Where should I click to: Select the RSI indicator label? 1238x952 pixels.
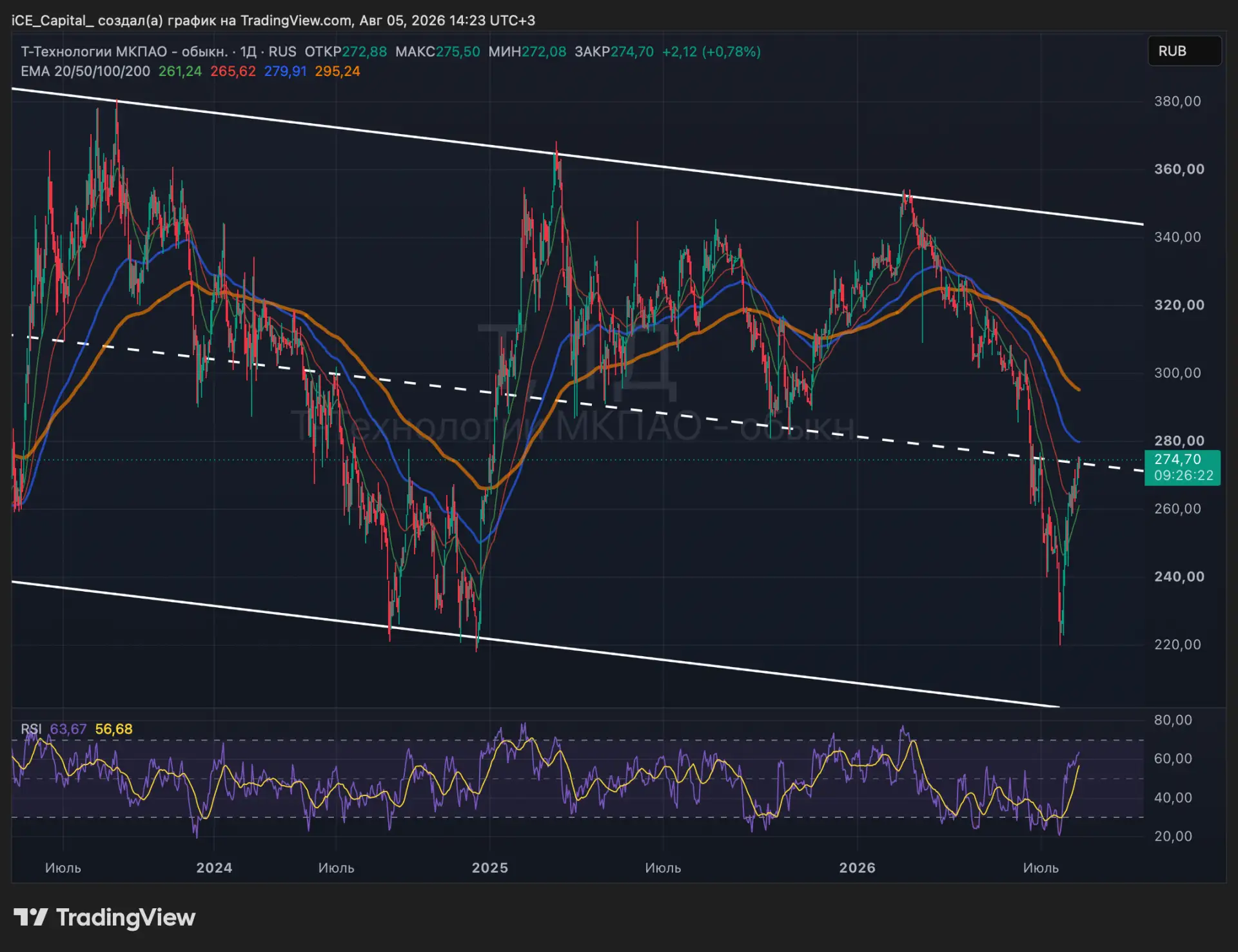pyautogui.click(x=31, y=729)
